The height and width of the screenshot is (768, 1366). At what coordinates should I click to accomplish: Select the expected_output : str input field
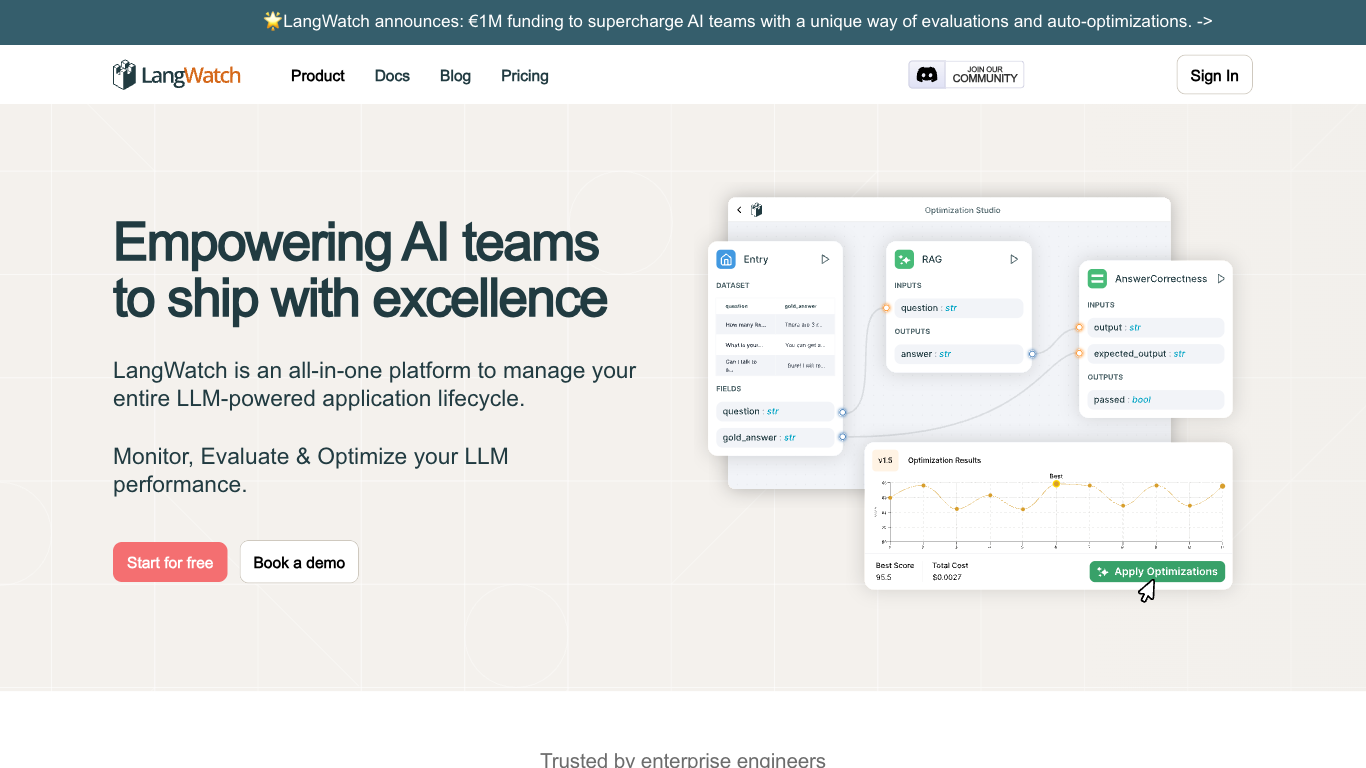(x=1156, y=354)
